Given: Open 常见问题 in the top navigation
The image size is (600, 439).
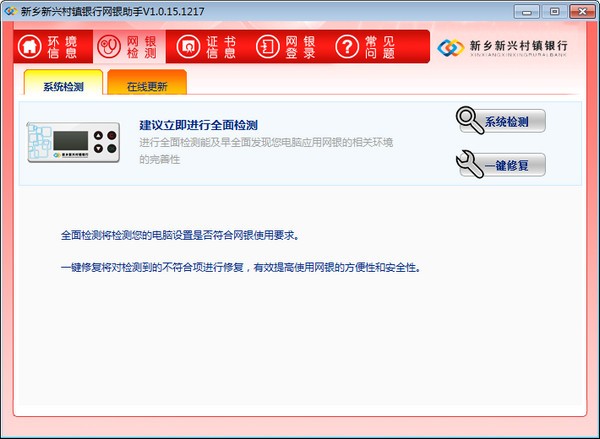Looking at the screenshot, I should click(x=380, y=47).
